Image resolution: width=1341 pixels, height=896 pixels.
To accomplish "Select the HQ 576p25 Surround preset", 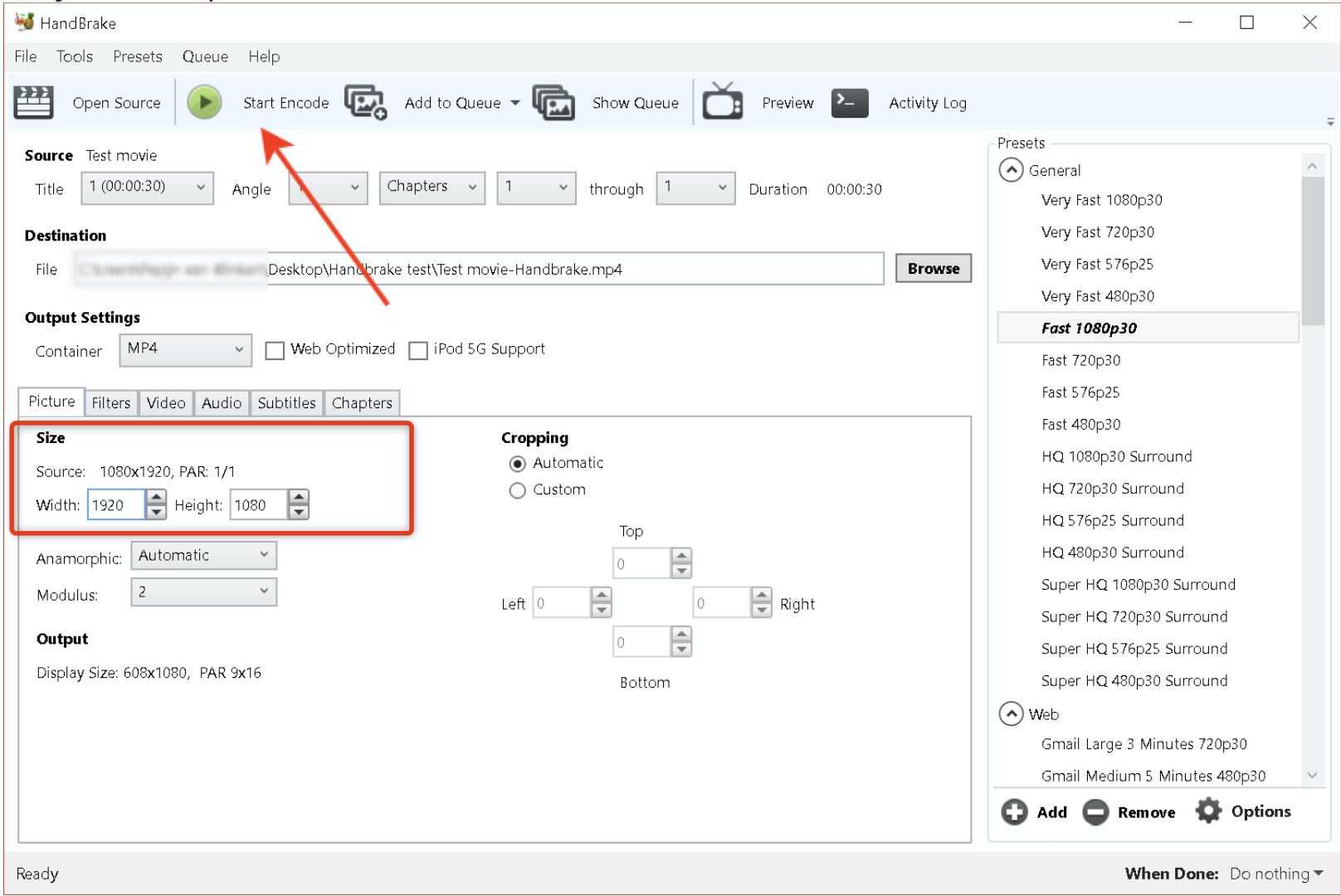I will [1112, 520].
